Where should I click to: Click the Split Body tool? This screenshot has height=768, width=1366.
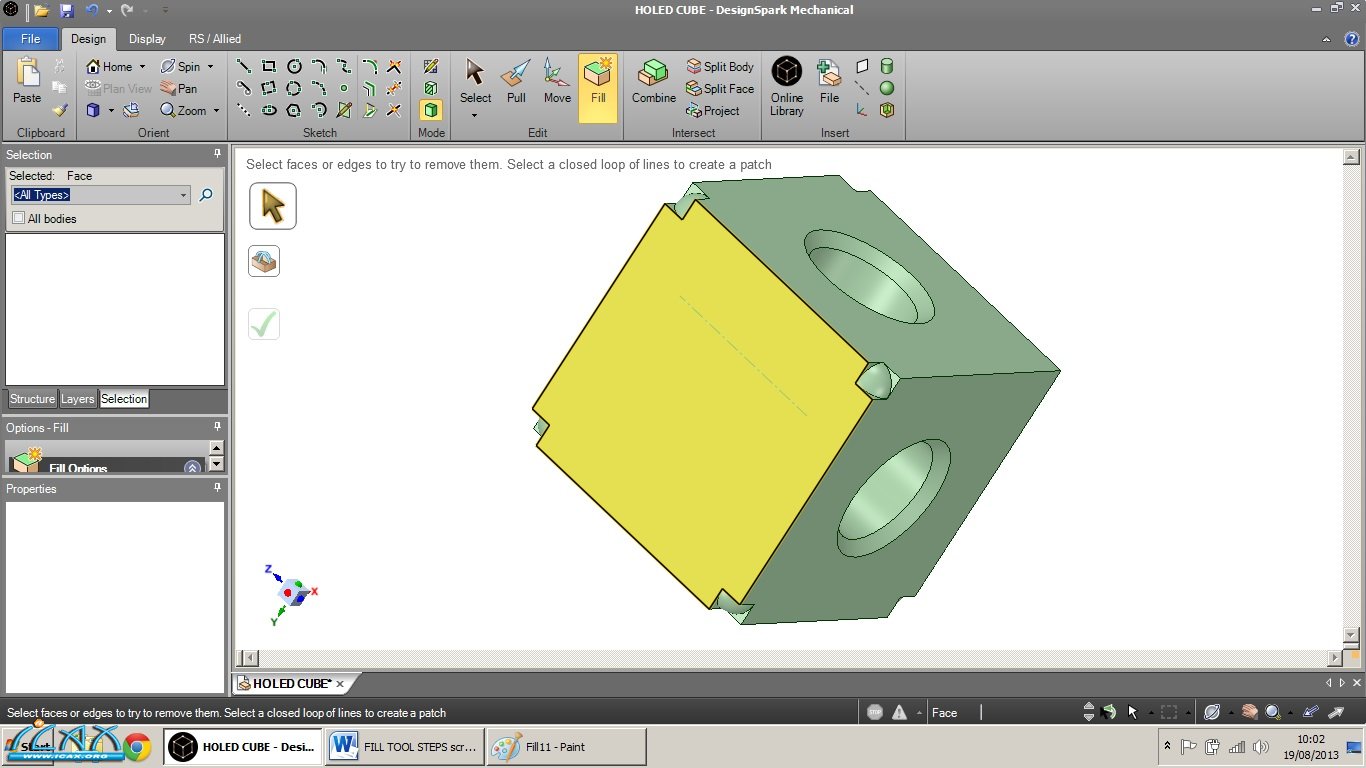[x=719, y=67]
